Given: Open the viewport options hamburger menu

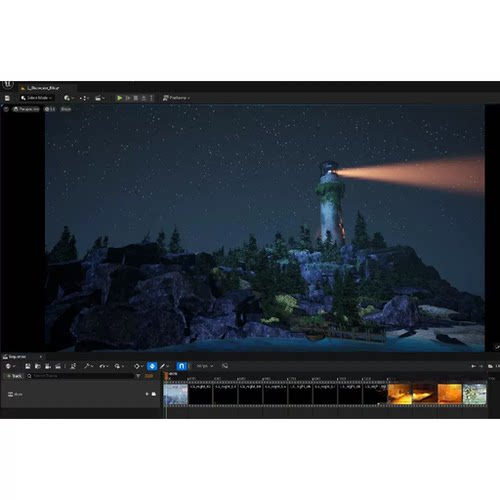Looking at the screenshot, I should pyautogui.click(x=6, y=109).
